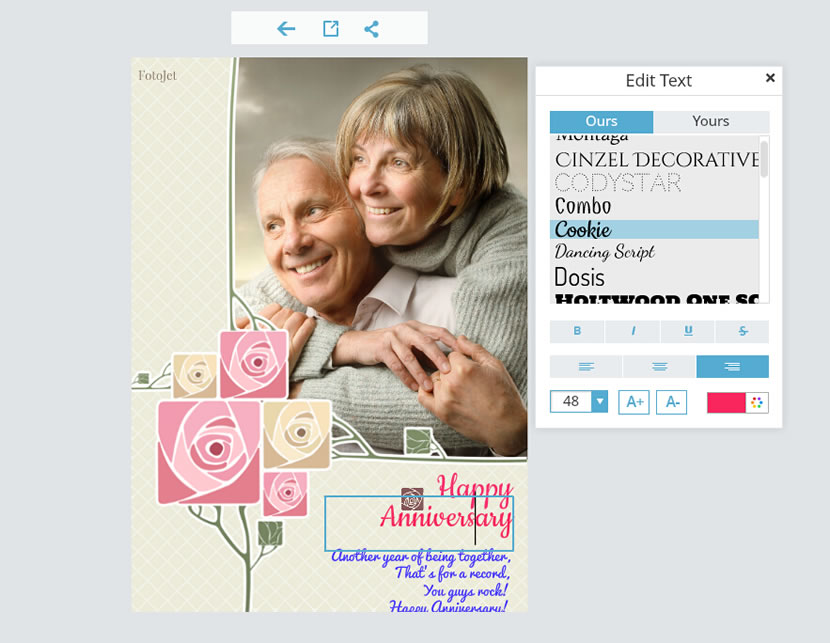Viewport: 830px width, 643px height.
Task: Switch to the Yours fonts tab
Action: tap(711, 121)
